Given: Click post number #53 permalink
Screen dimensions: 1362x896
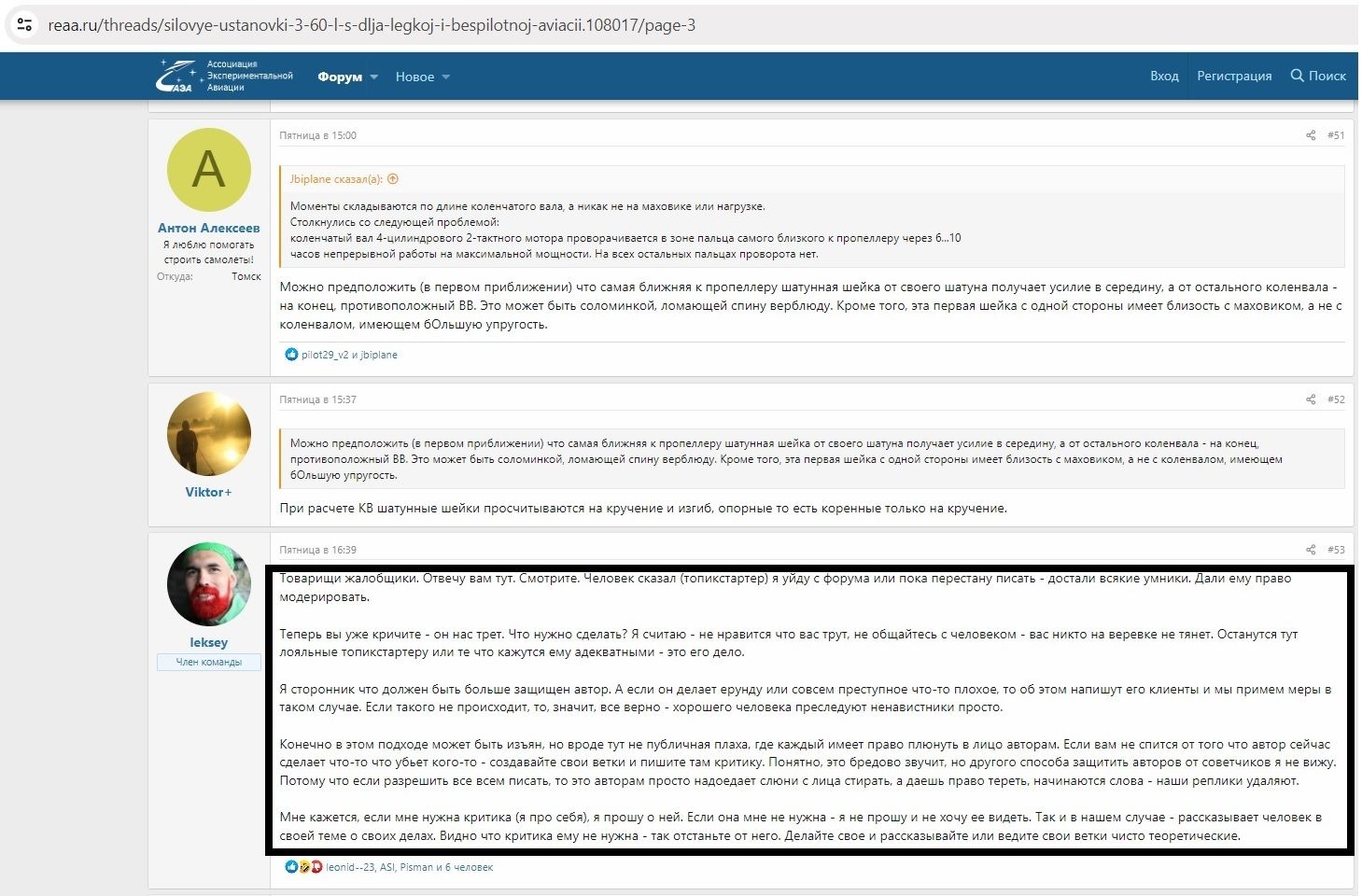Looking at the screenshot, I should pyautogui.click(x=1336, y=550).
